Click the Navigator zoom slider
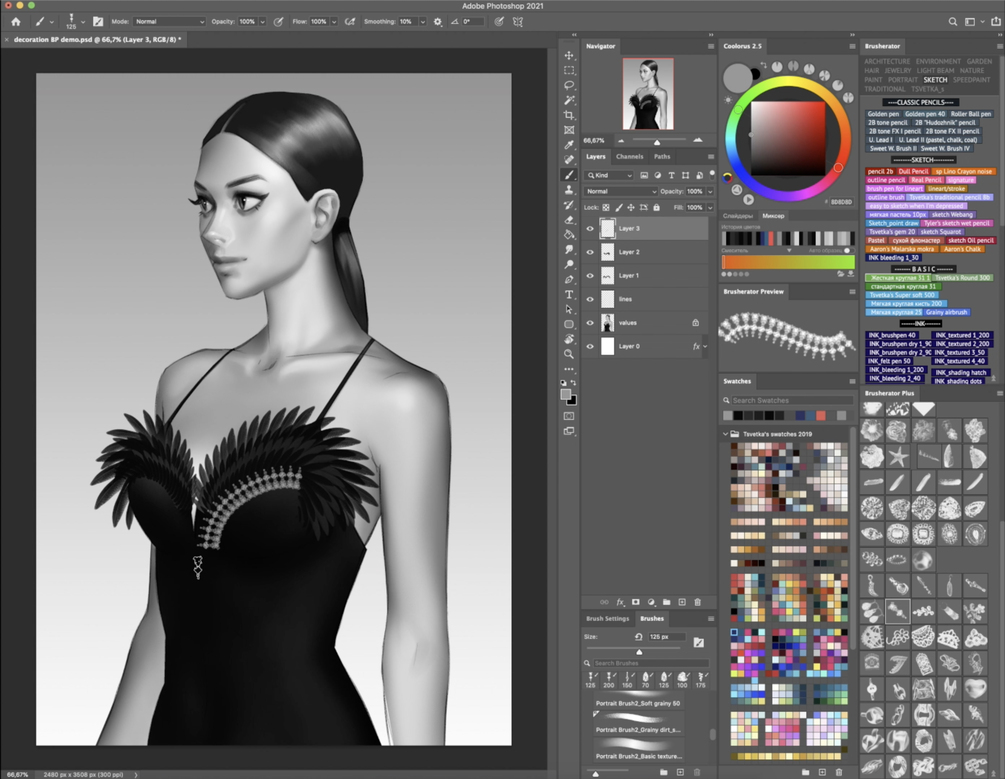This screenshot has height=779, width=1005. coord(658,140)
